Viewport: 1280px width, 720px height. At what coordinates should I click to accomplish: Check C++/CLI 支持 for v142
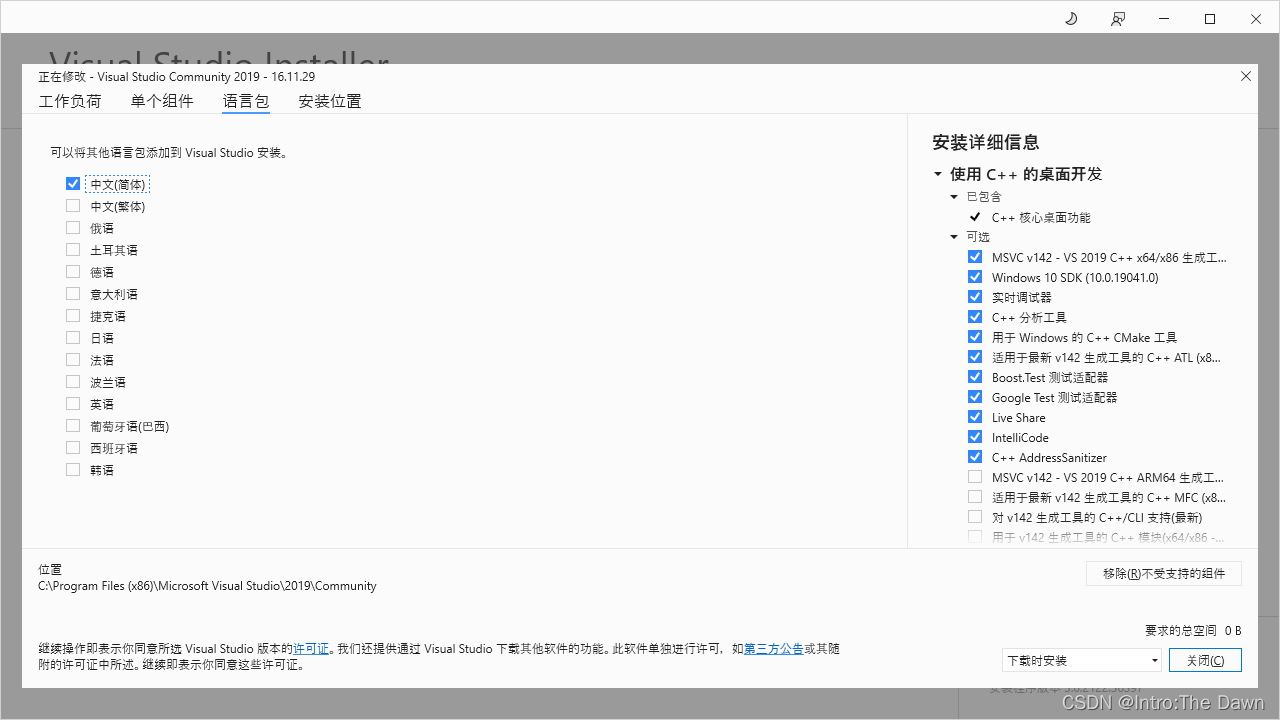[x=975, y=517]
